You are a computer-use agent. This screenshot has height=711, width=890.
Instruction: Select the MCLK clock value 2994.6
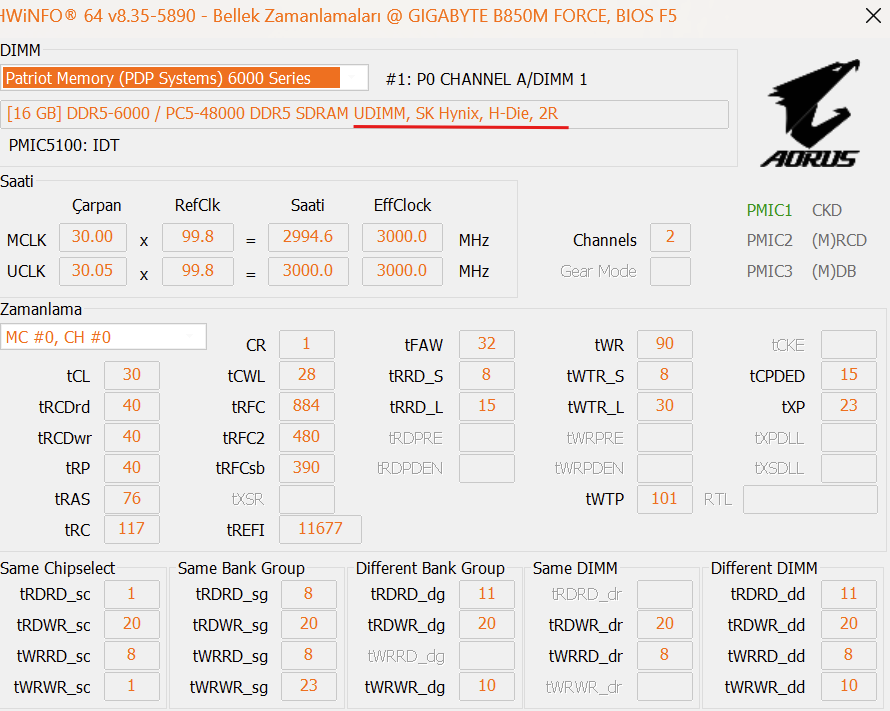pos(308,237)
